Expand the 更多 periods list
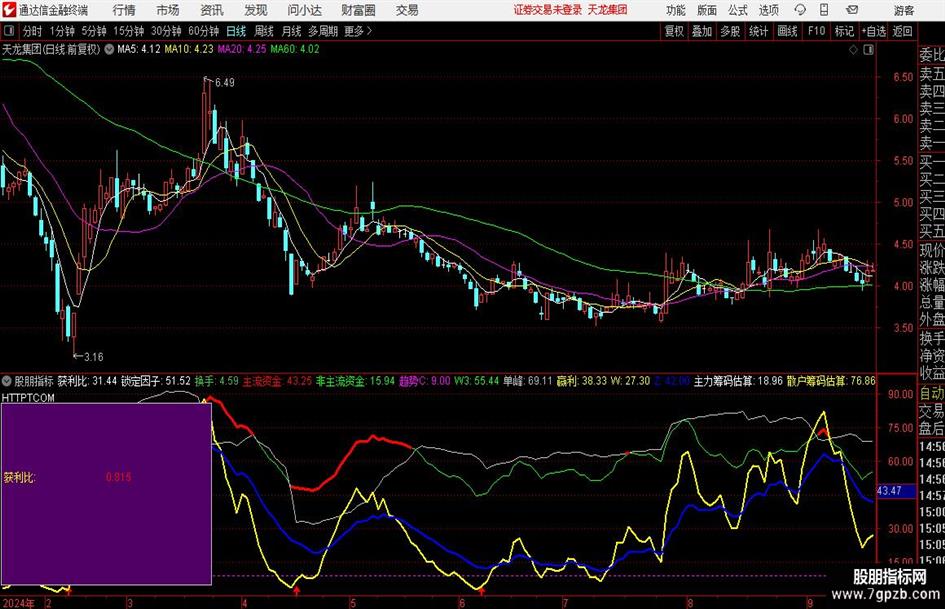The width and height of the screenshot is (945, 609). tap(359, 31)
